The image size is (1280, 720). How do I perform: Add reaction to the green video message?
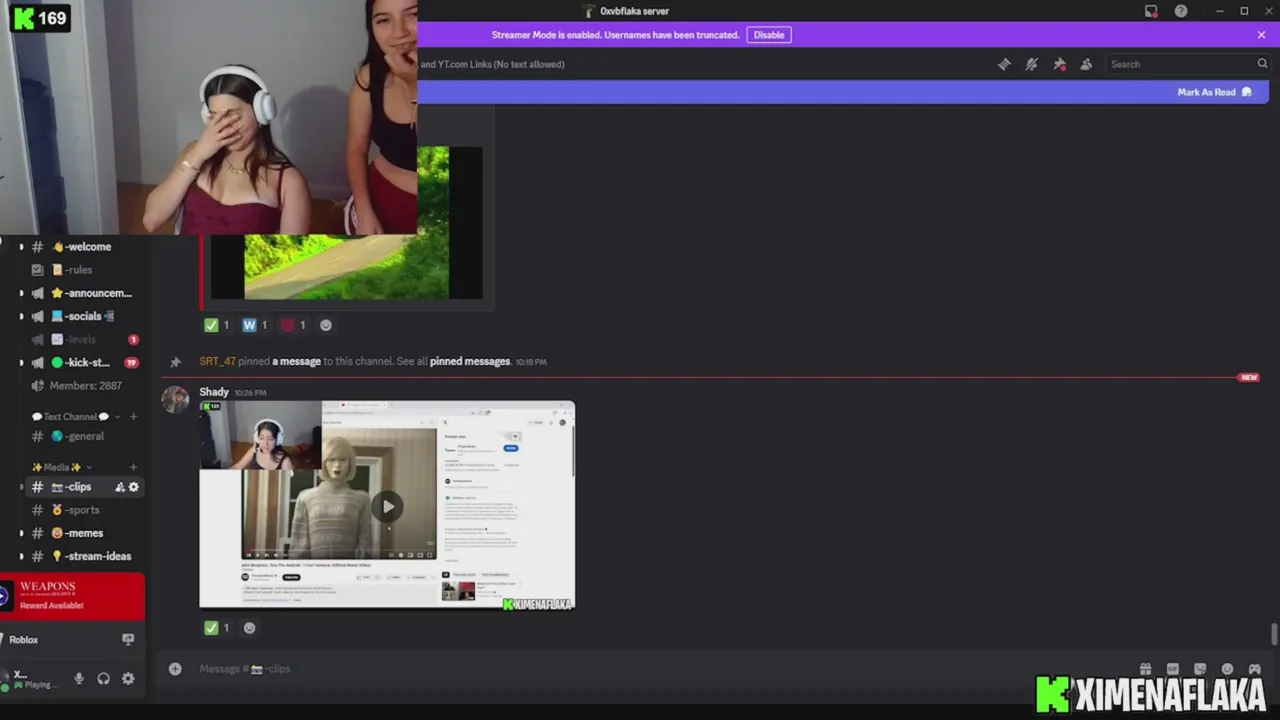(325, 325)
